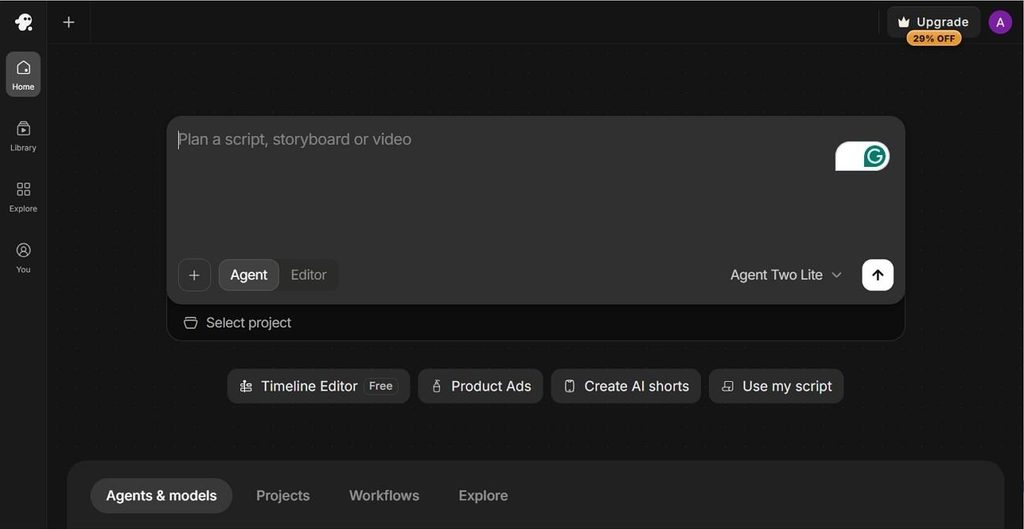
Task: Click the Grammarly icon in the prompt box
Action: (x=874, y=156)
